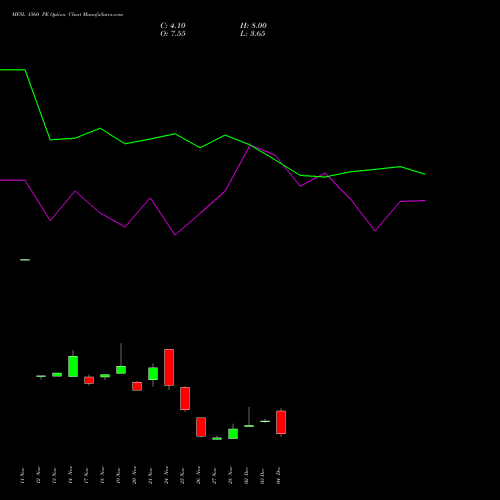Viewport: 500px width, 500px height.
Task: Select the thin candle for 03 Dec
Action: [265, 421]
